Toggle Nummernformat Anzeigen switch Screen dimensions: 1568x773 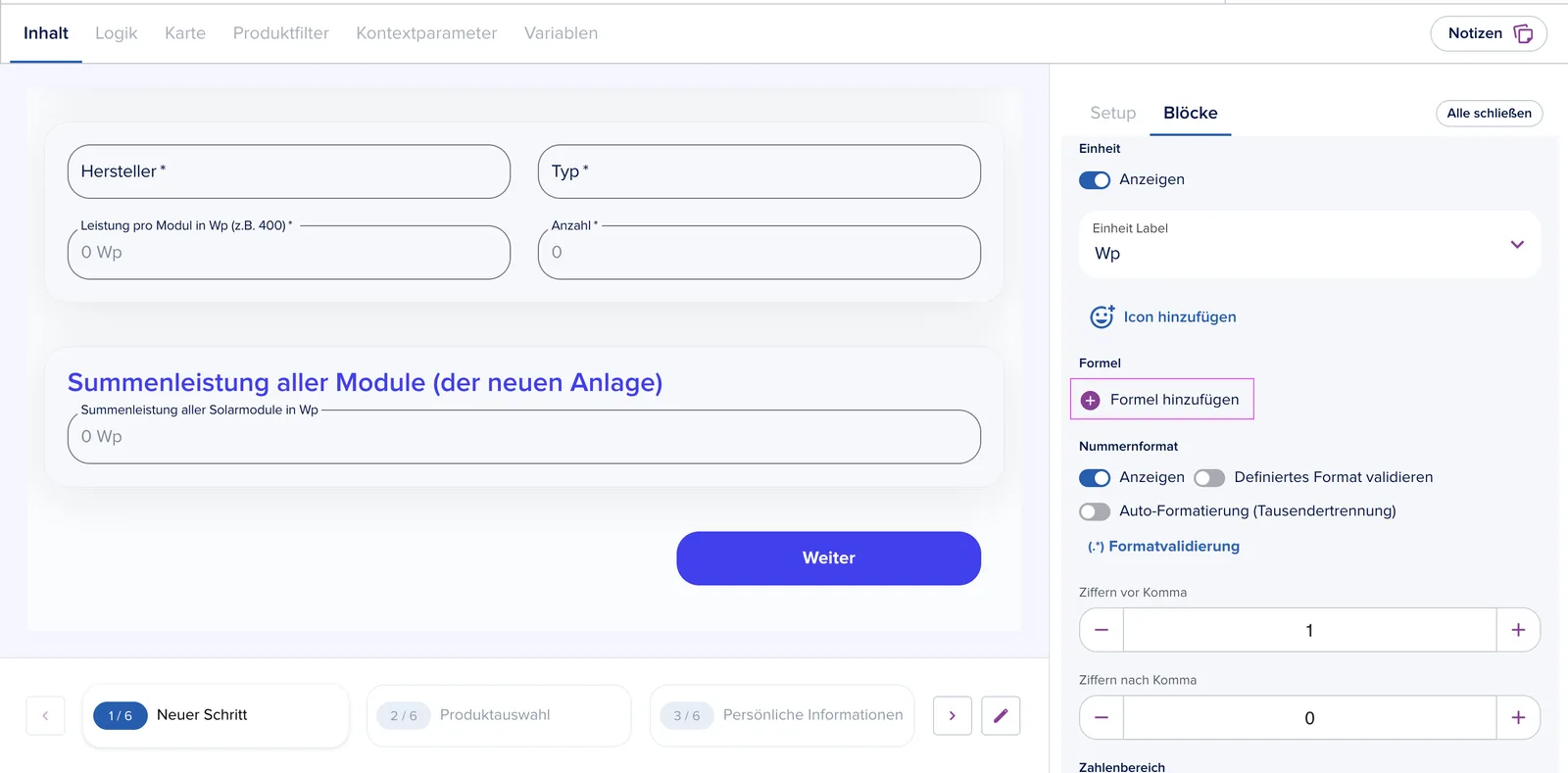tap(1095, 478)
